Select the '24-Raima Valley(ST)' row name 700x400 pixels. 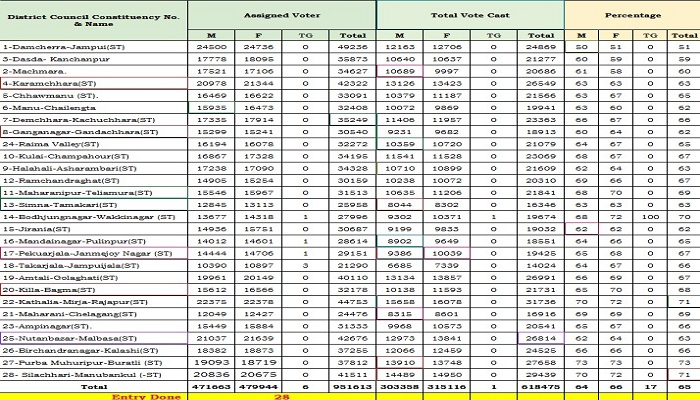click(42, 144)
